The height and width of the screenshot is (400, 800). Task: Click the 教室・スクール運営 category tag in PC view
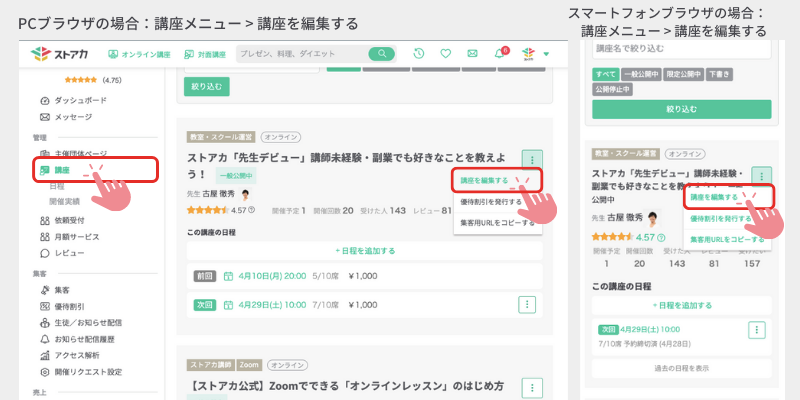point(221,137)
